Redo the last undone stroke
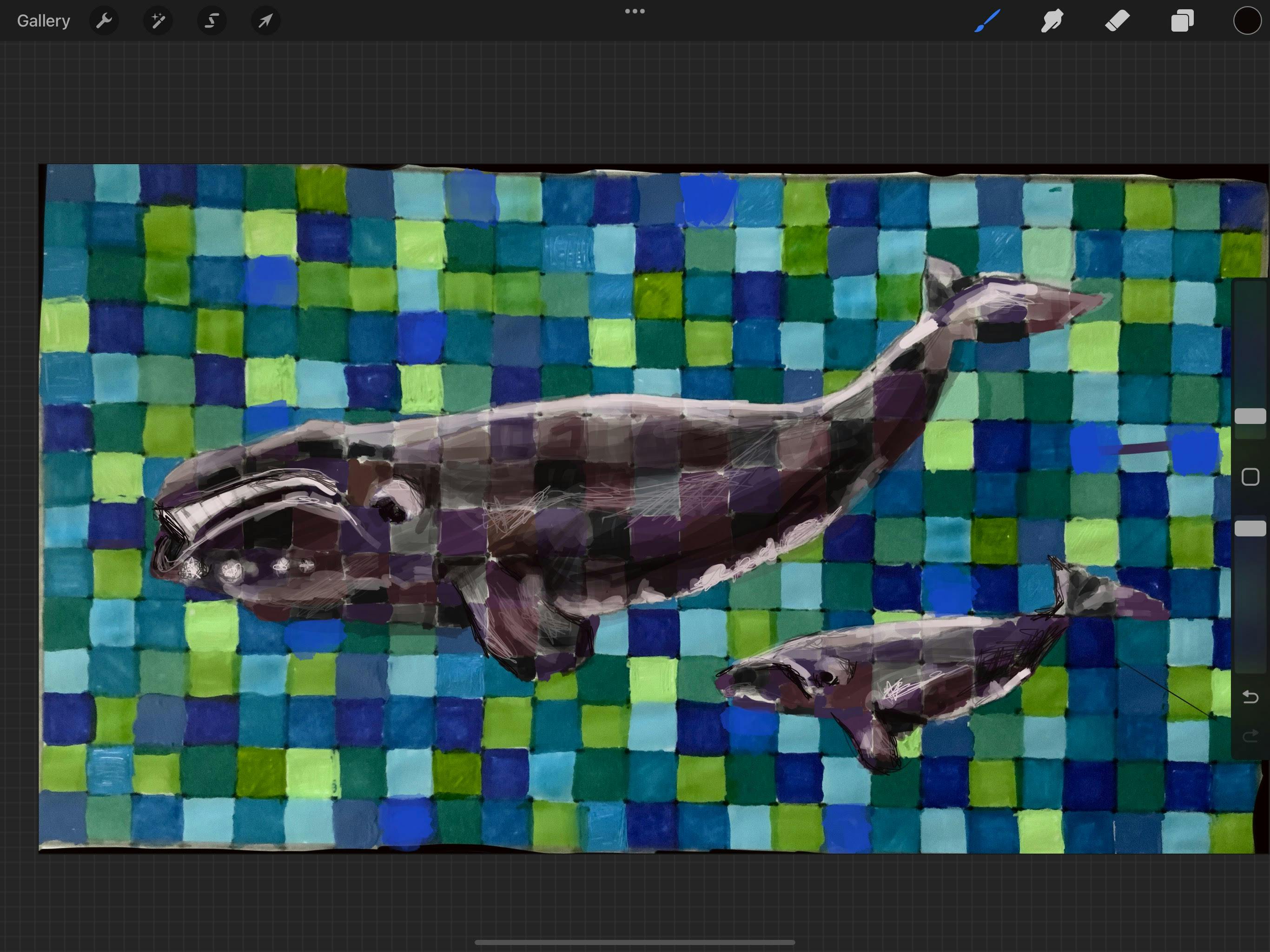Viewport: 1270px width, 952px height. [x=1250, y=737]
